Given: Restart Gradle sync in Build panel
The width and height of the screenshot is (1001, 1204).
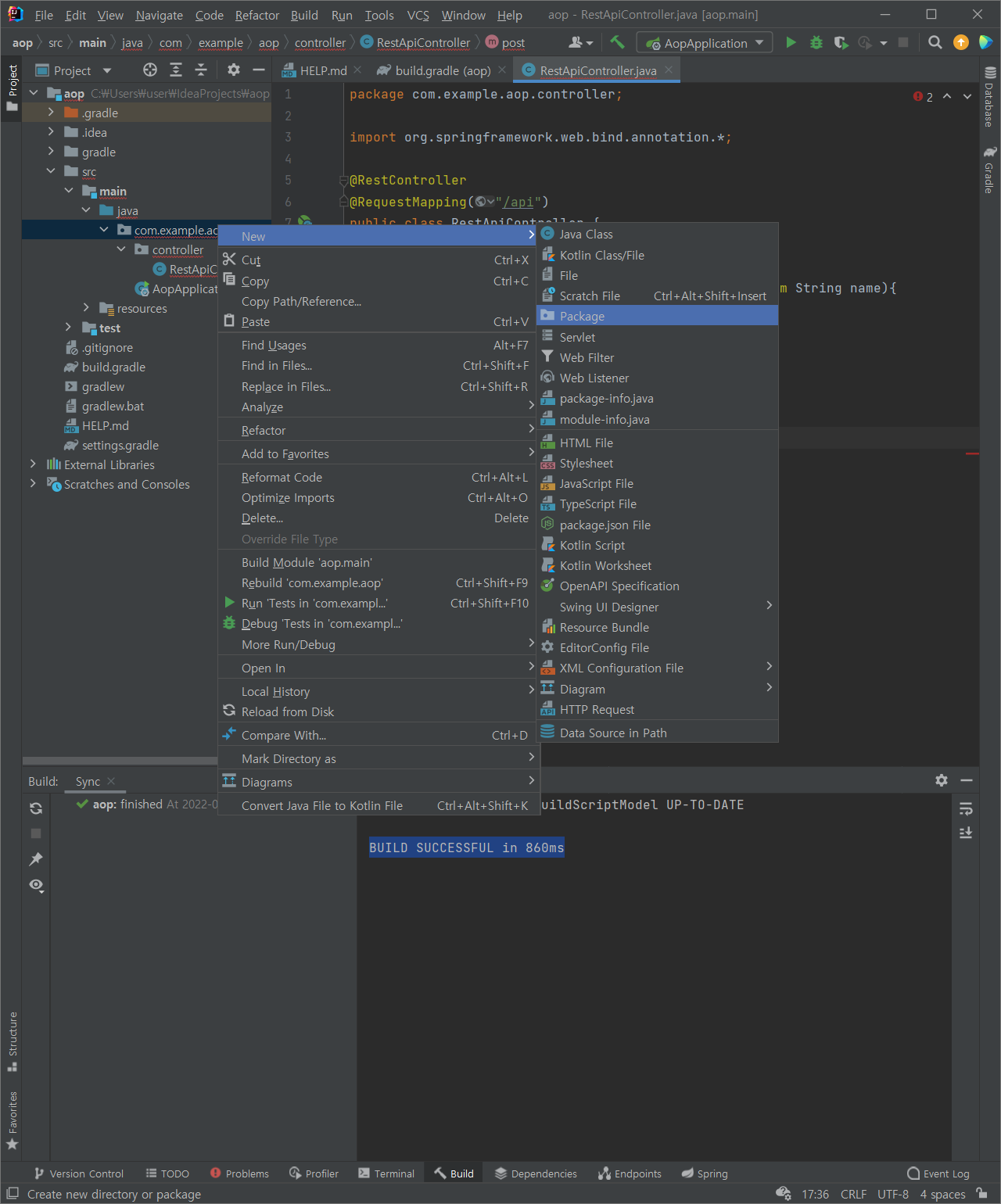Looking at the screenshot, I should pos(36,808).
